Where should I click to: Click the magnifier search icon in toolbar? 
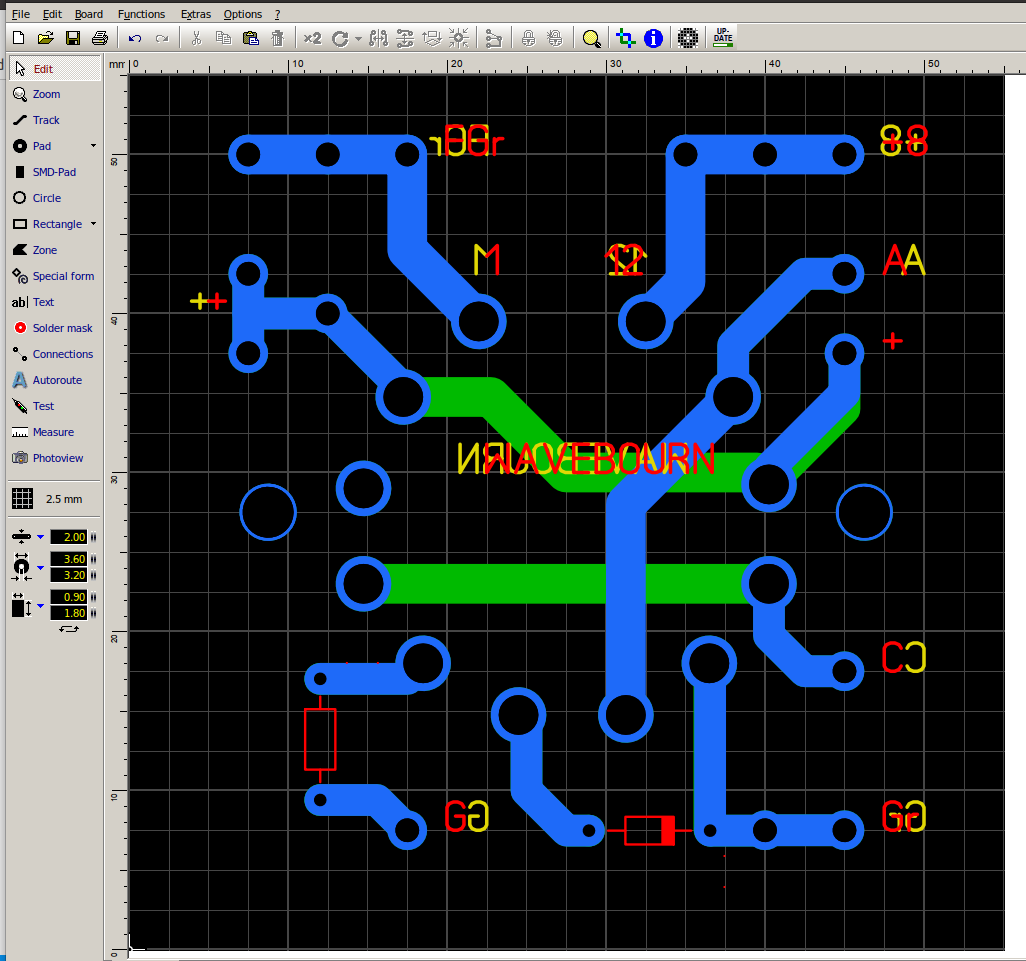(592, 39)
